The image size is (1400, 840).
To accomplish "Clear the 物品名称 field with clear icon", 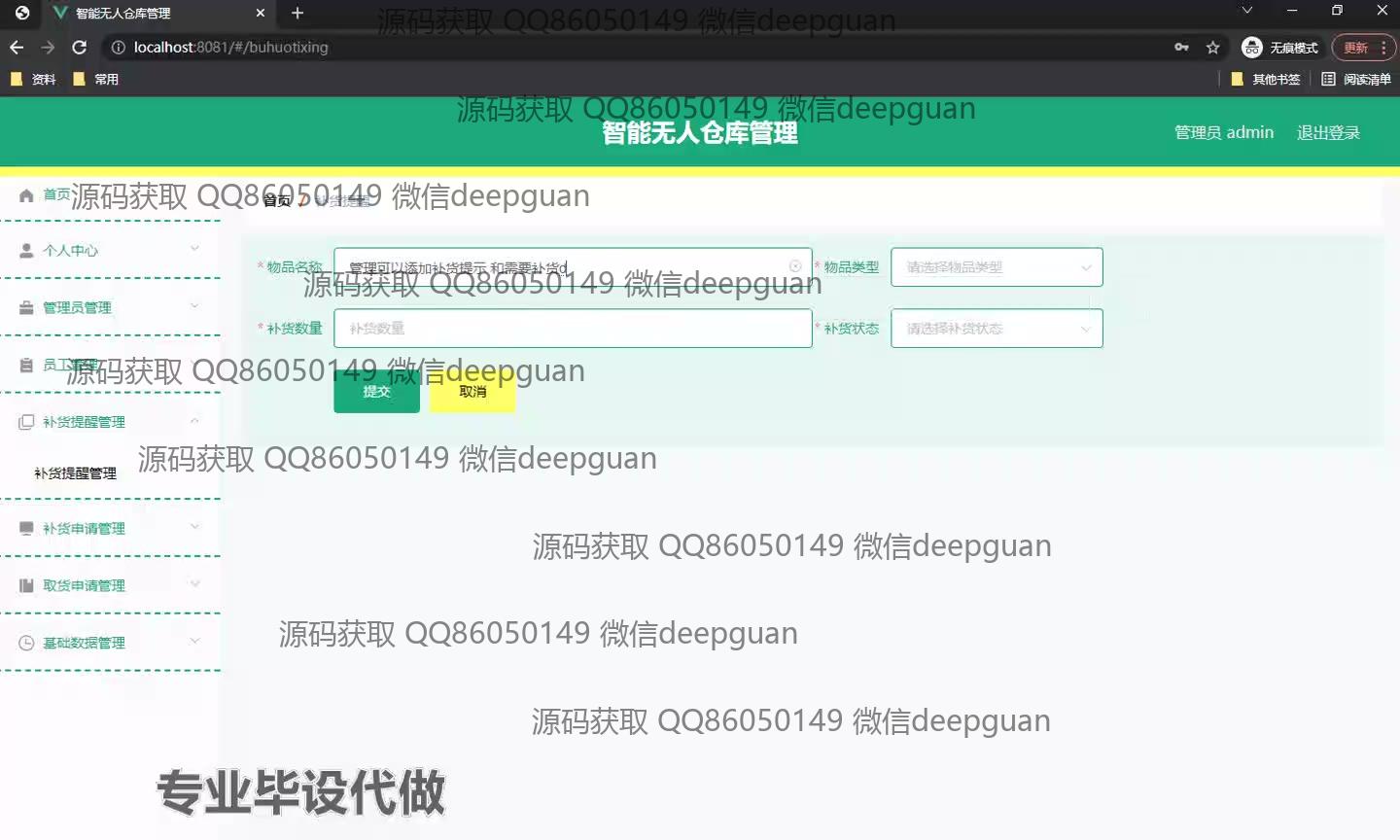I will 795,266.
